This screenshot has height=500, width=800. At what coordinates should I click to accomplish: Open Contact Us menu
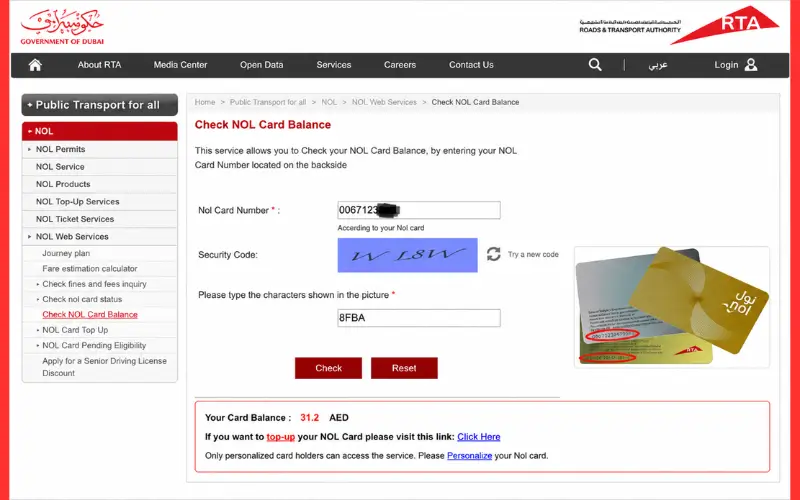pyautogui.click(x=471, y=65)
